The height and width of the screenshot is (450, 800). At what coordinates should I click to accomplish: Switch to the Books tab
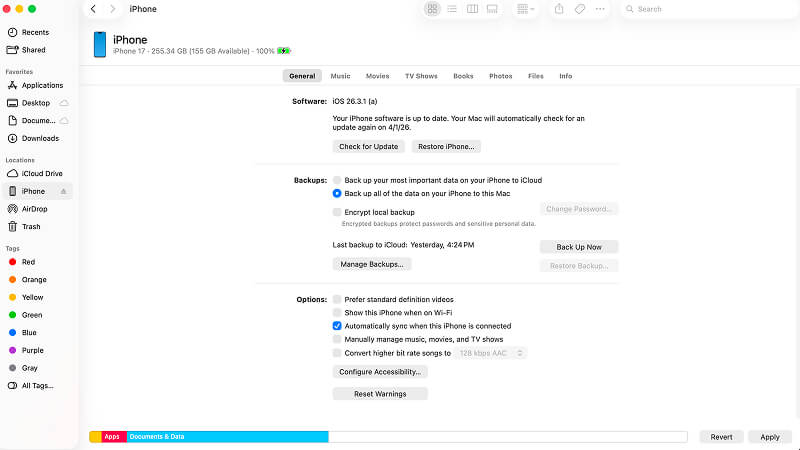tap(463, 76)
